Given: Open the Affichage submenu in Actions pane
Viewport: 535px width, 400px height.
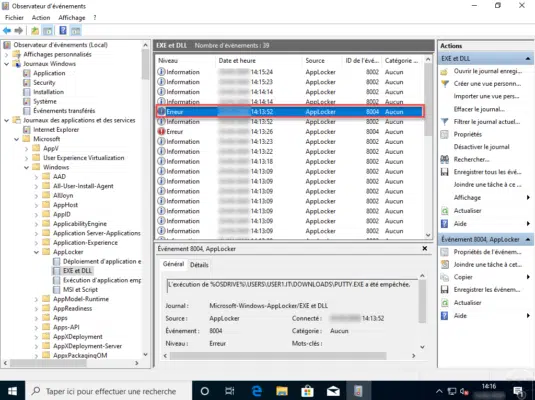Looking at the screenshot, I should pyautogui.click(x=467, y=198).
